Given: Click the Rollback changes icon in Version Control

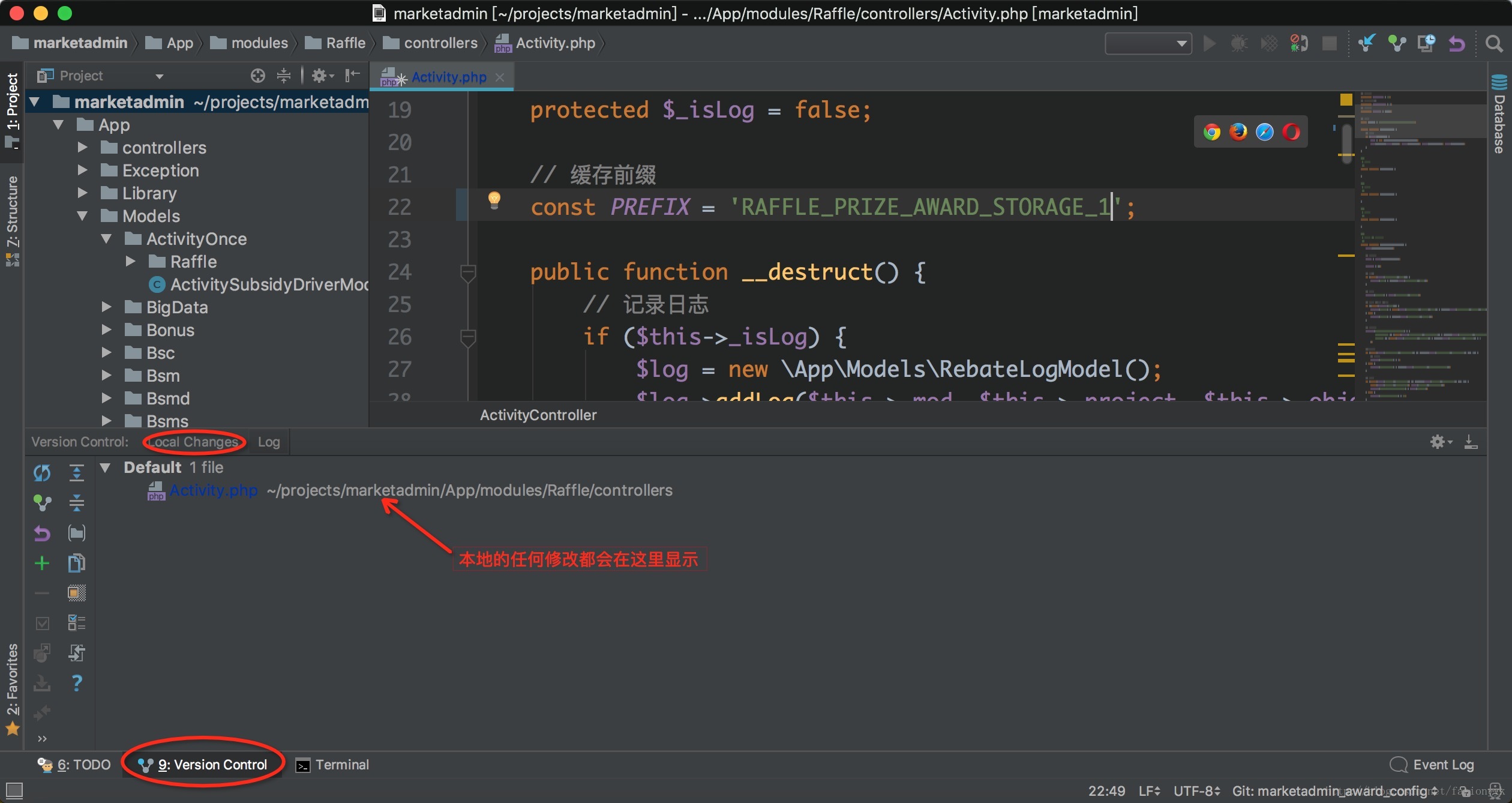Looking at the screenshot, I should [42, 533].
